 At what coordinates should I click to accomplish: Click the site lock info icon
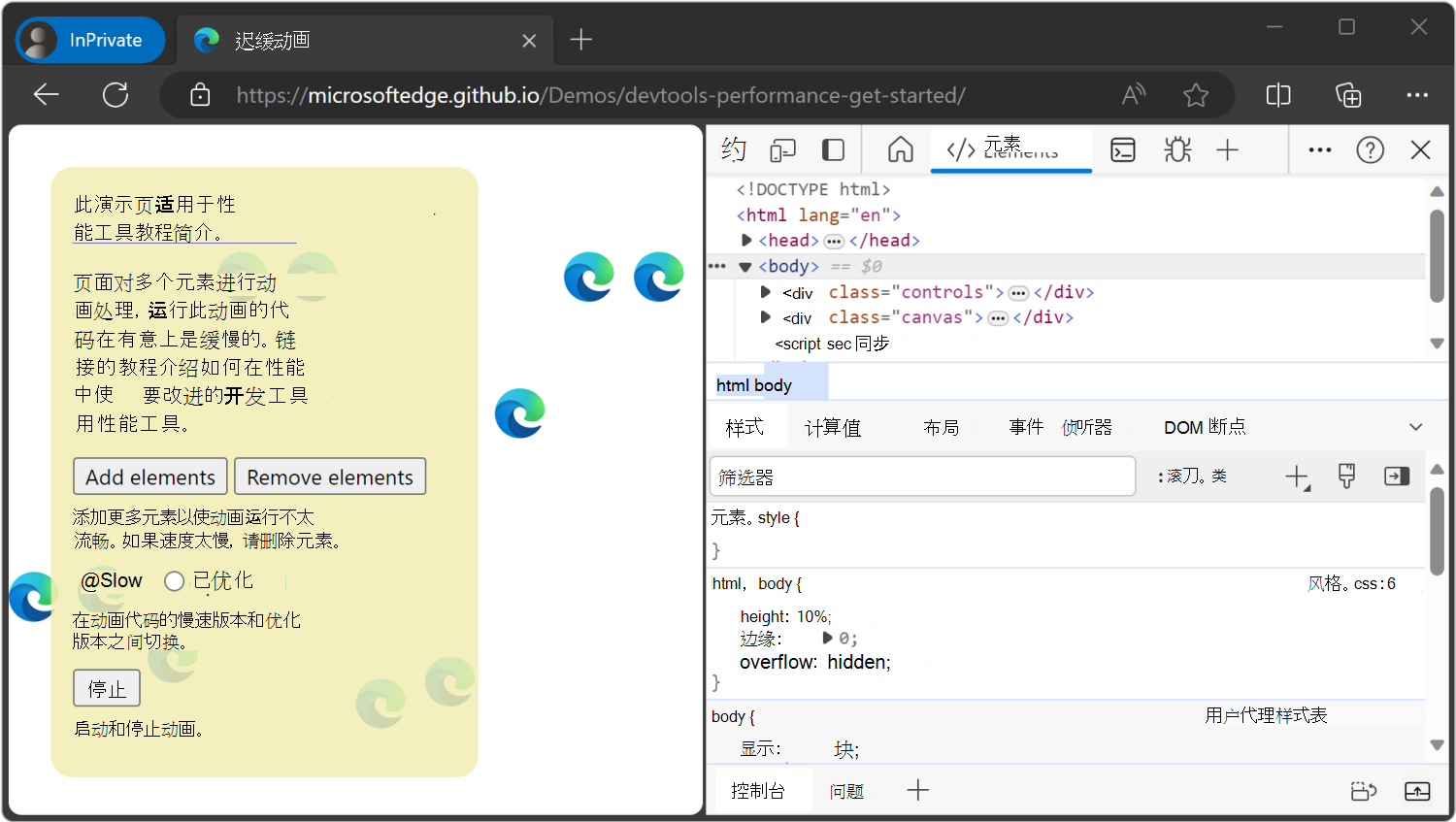(x=200, y=94)
